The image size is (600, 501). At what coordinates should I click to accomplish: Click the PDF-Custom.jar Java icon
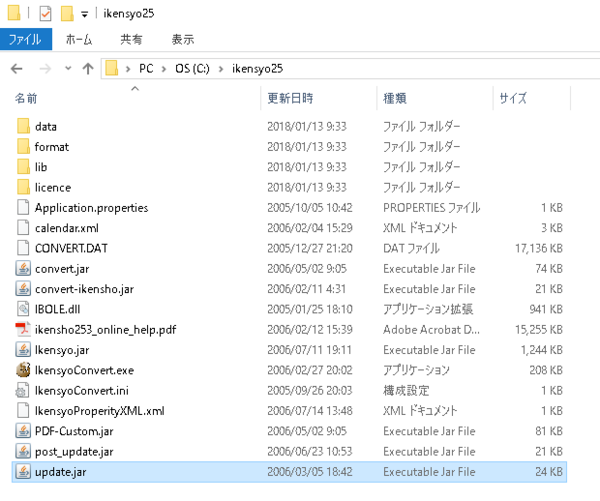pyautogui.click(x=23, y=431)
